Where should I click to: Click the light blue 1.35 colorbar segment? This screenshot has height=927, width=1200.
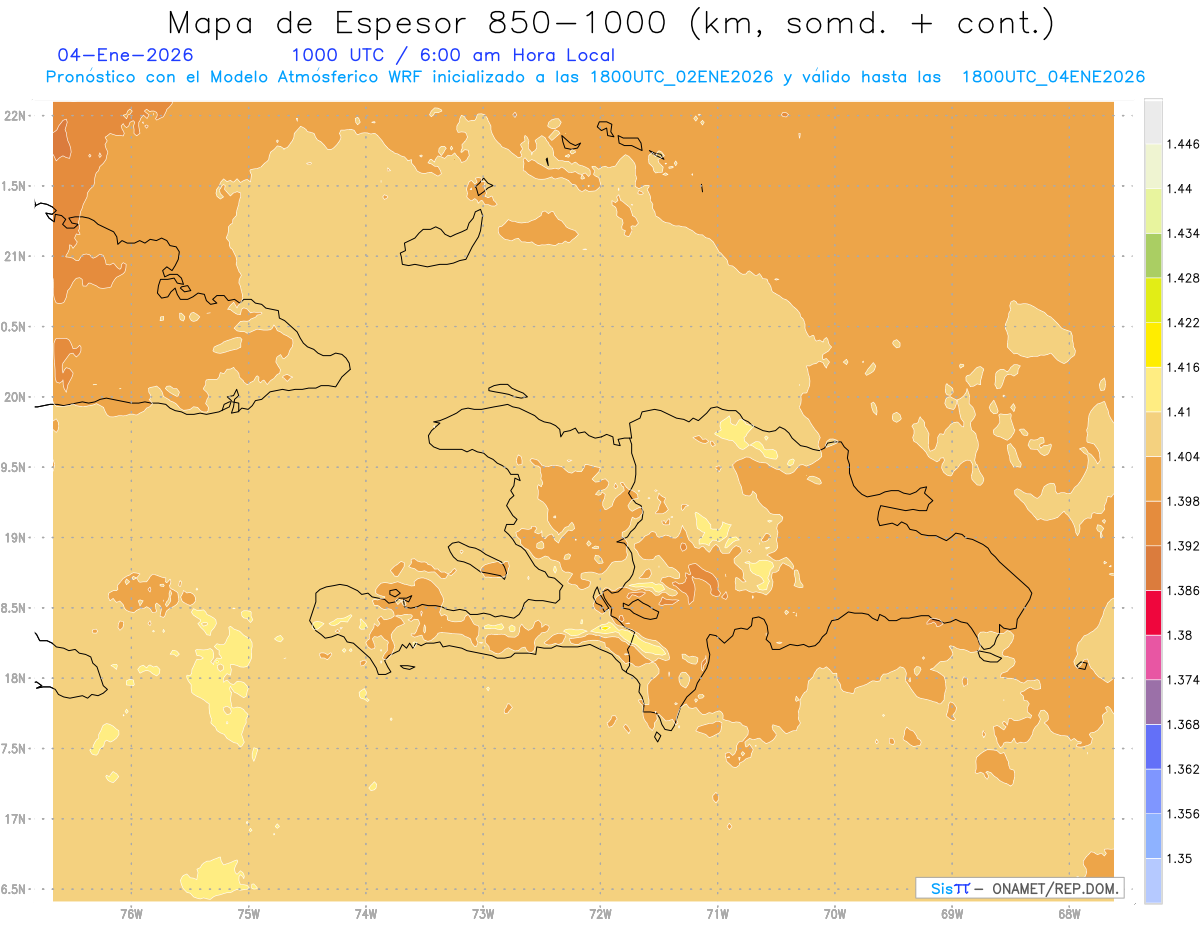(1153, 836)
